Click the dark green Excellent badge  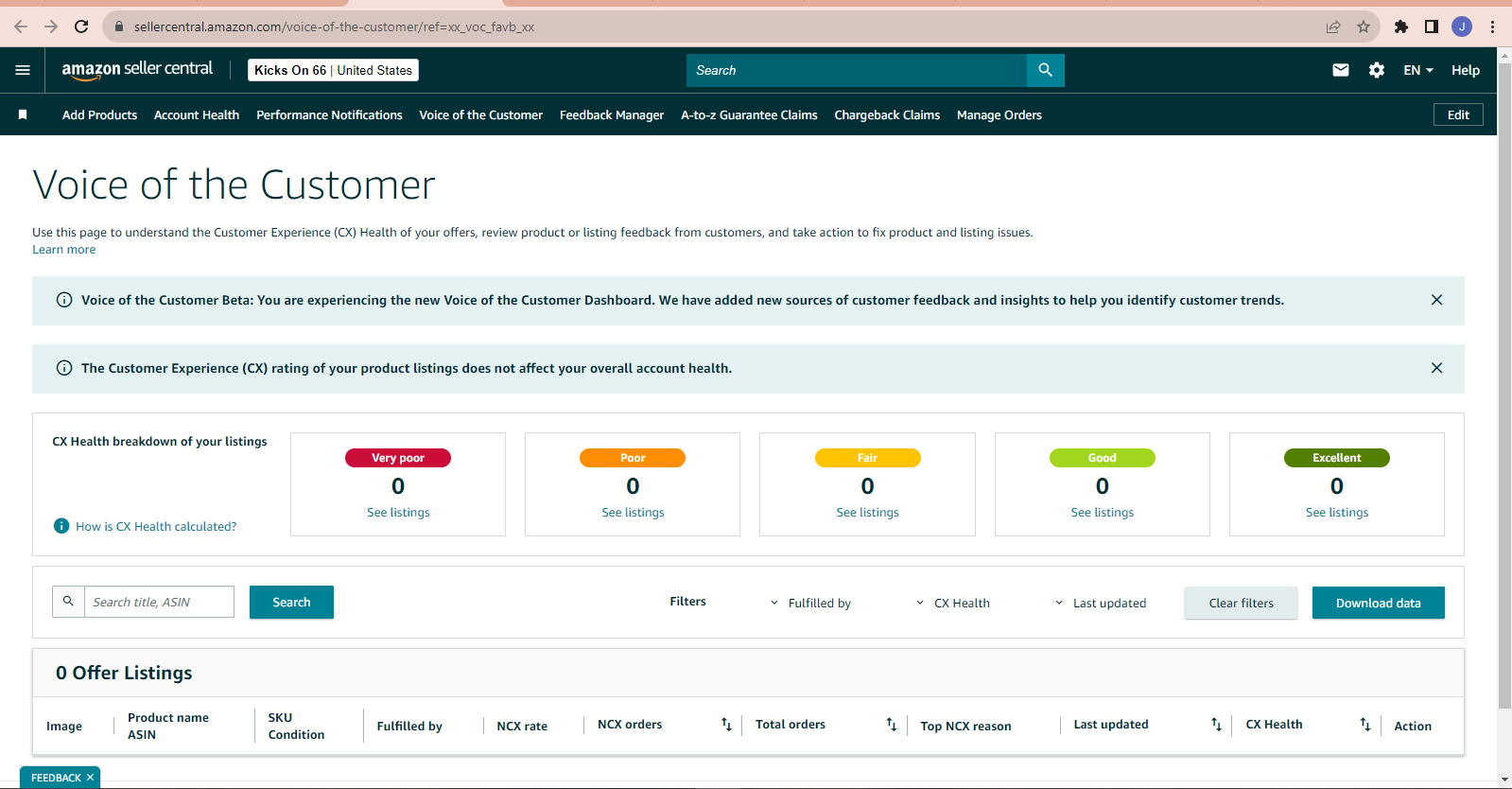(1336, 458)
